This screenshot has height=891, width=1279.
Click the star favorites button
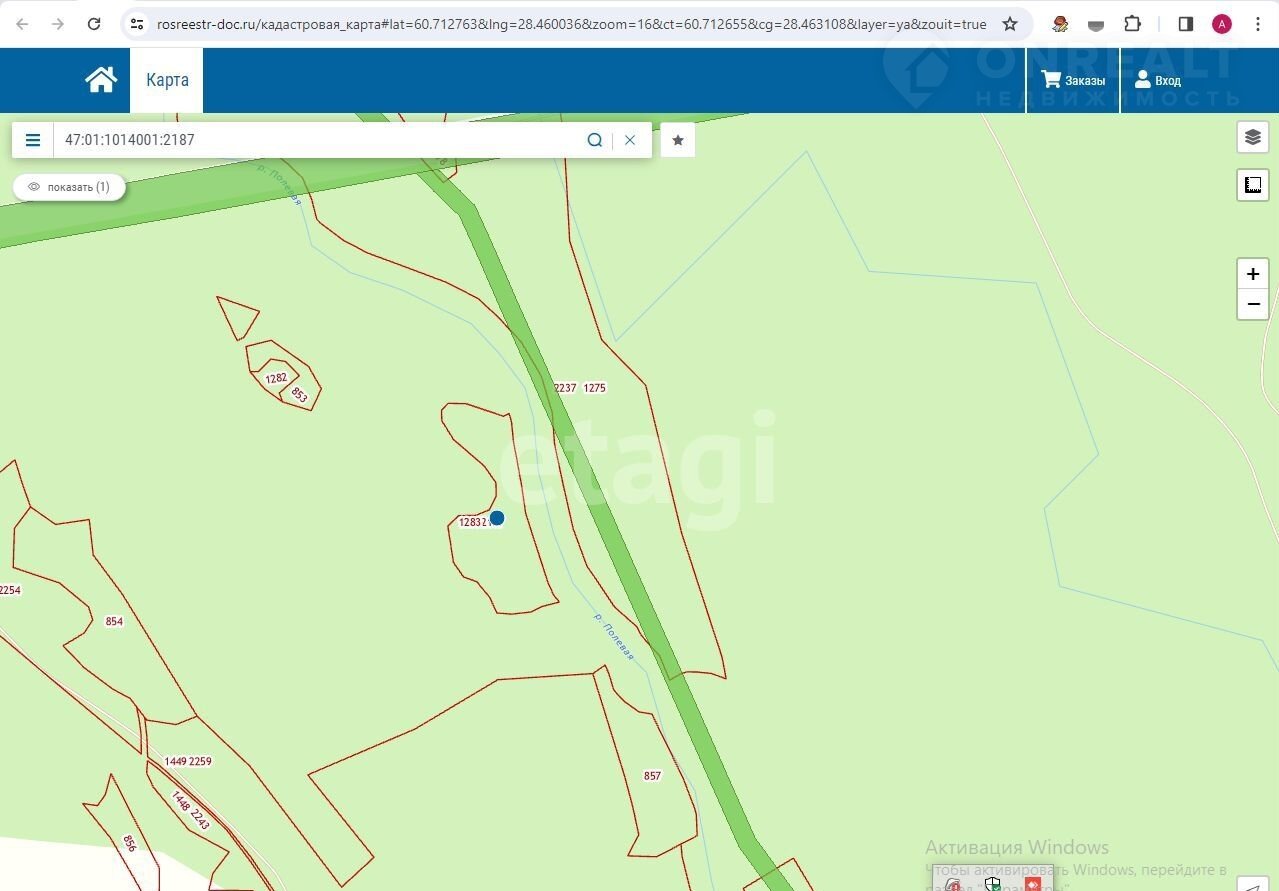click(678, 140)
